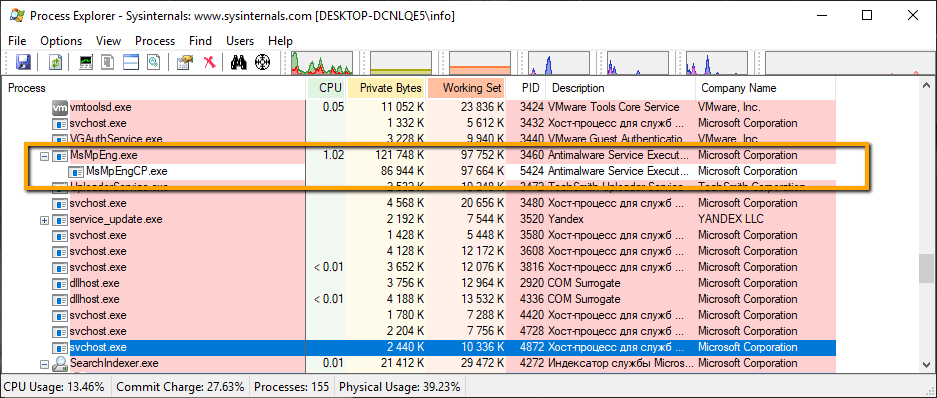Image resolution: width=937 pixels, height=398 pixels.
Task: Open the Find menu
Action: tap(200, 41)
